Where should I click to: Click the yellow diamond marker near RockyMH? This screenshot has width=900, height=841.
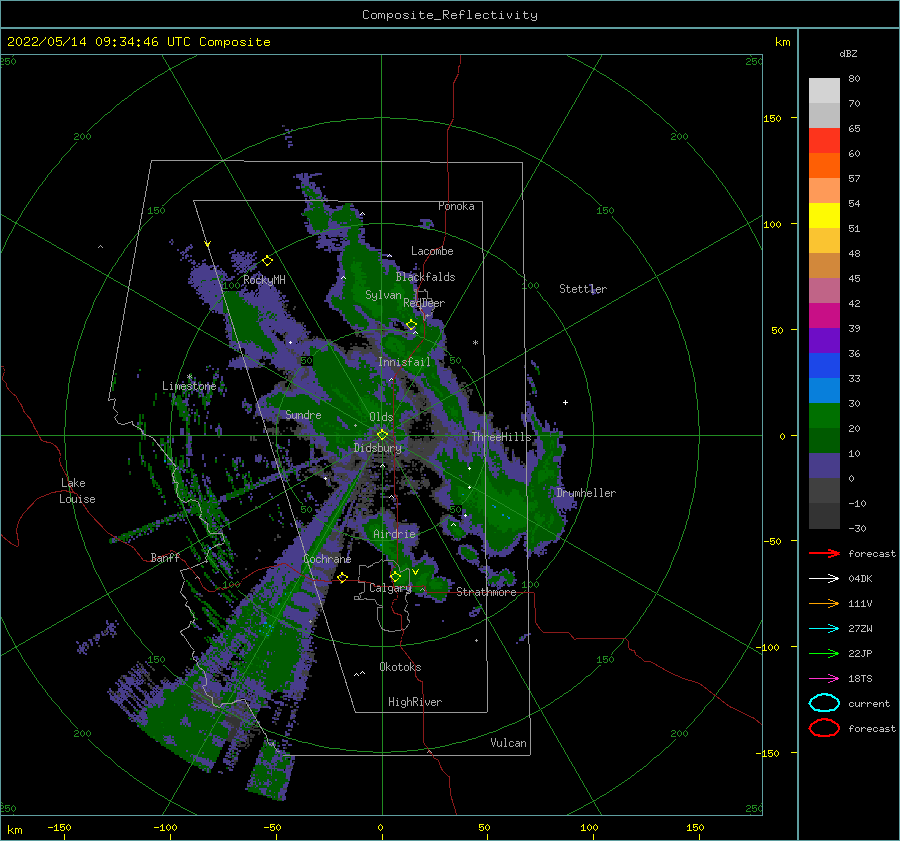(x=267, y=261)
